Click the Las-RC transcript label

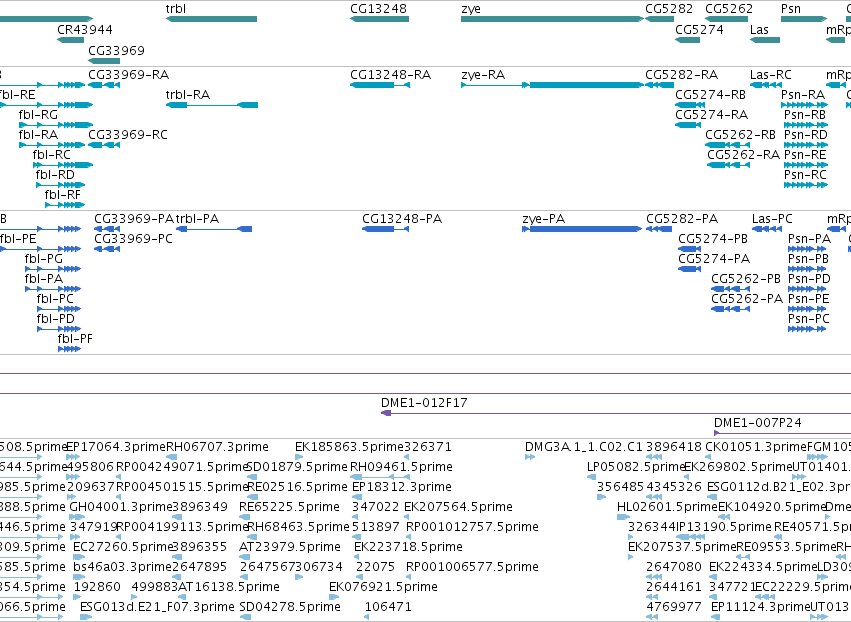pos(771,74)
